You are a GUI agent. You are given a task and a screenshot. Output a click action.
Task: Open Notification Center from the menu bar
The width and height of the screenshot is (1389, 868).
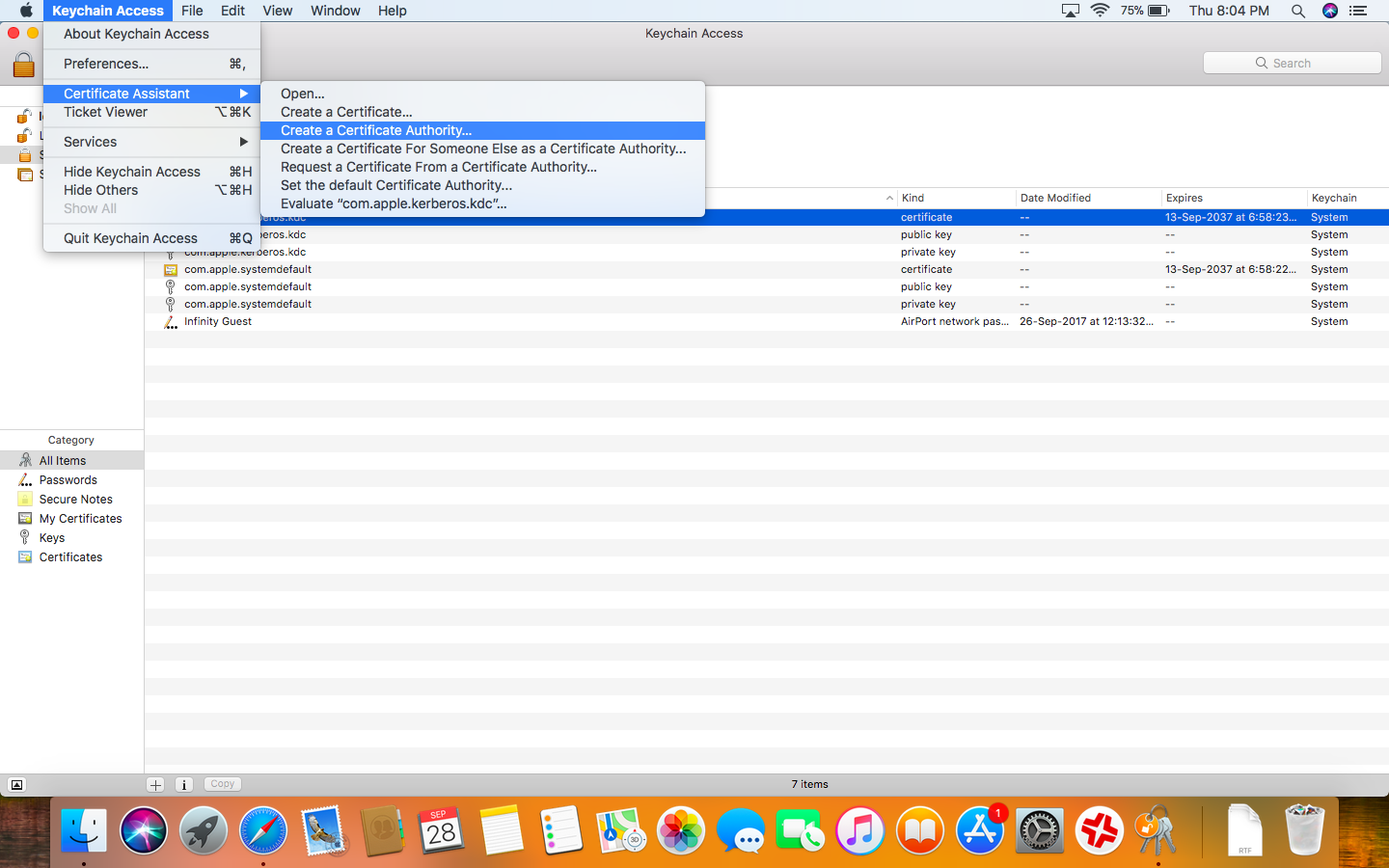coord(1358,11)
